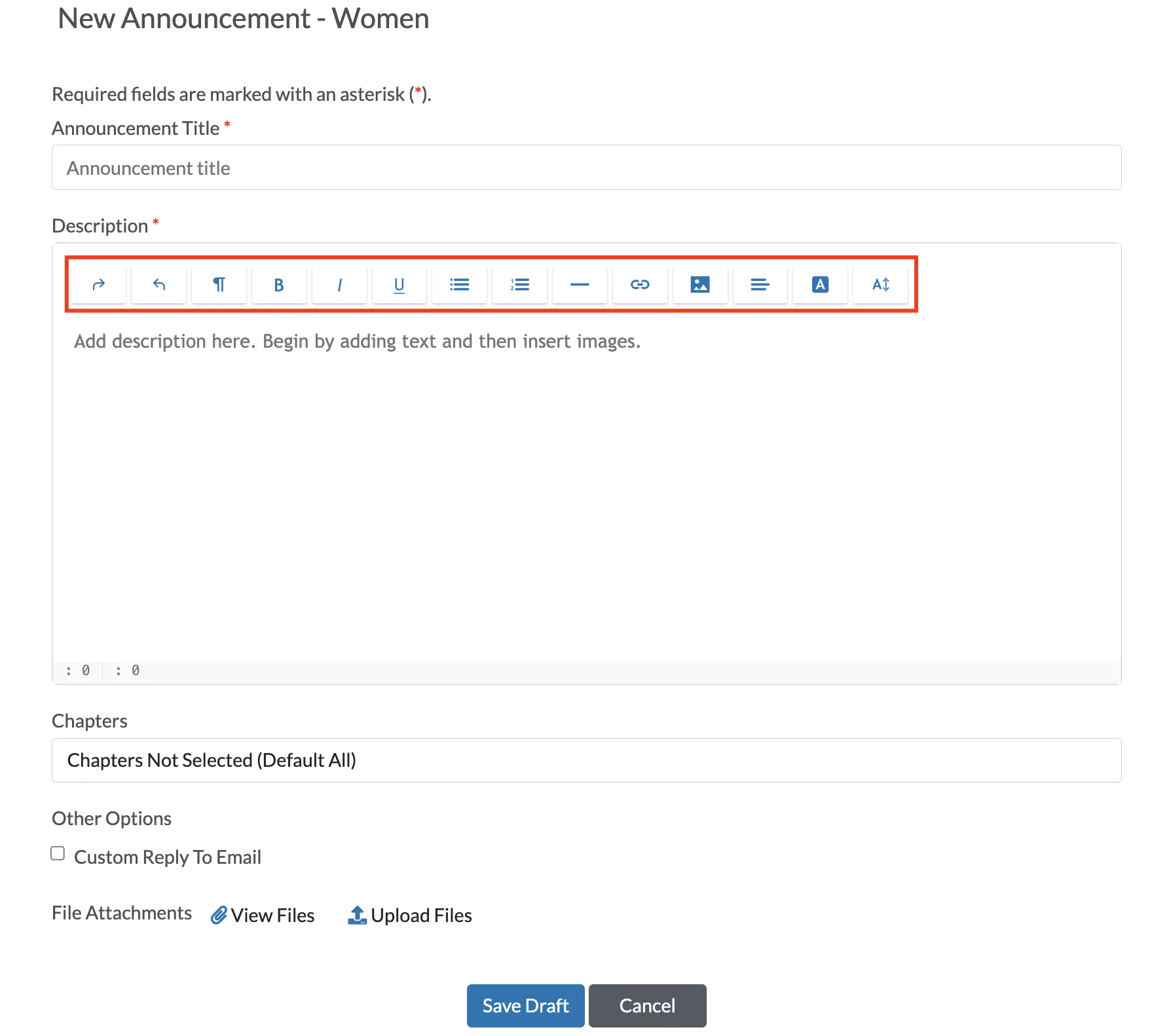Open the View Files link
The height and width of the screenshot is (1036, 1171).
click(x=263, y=915)
